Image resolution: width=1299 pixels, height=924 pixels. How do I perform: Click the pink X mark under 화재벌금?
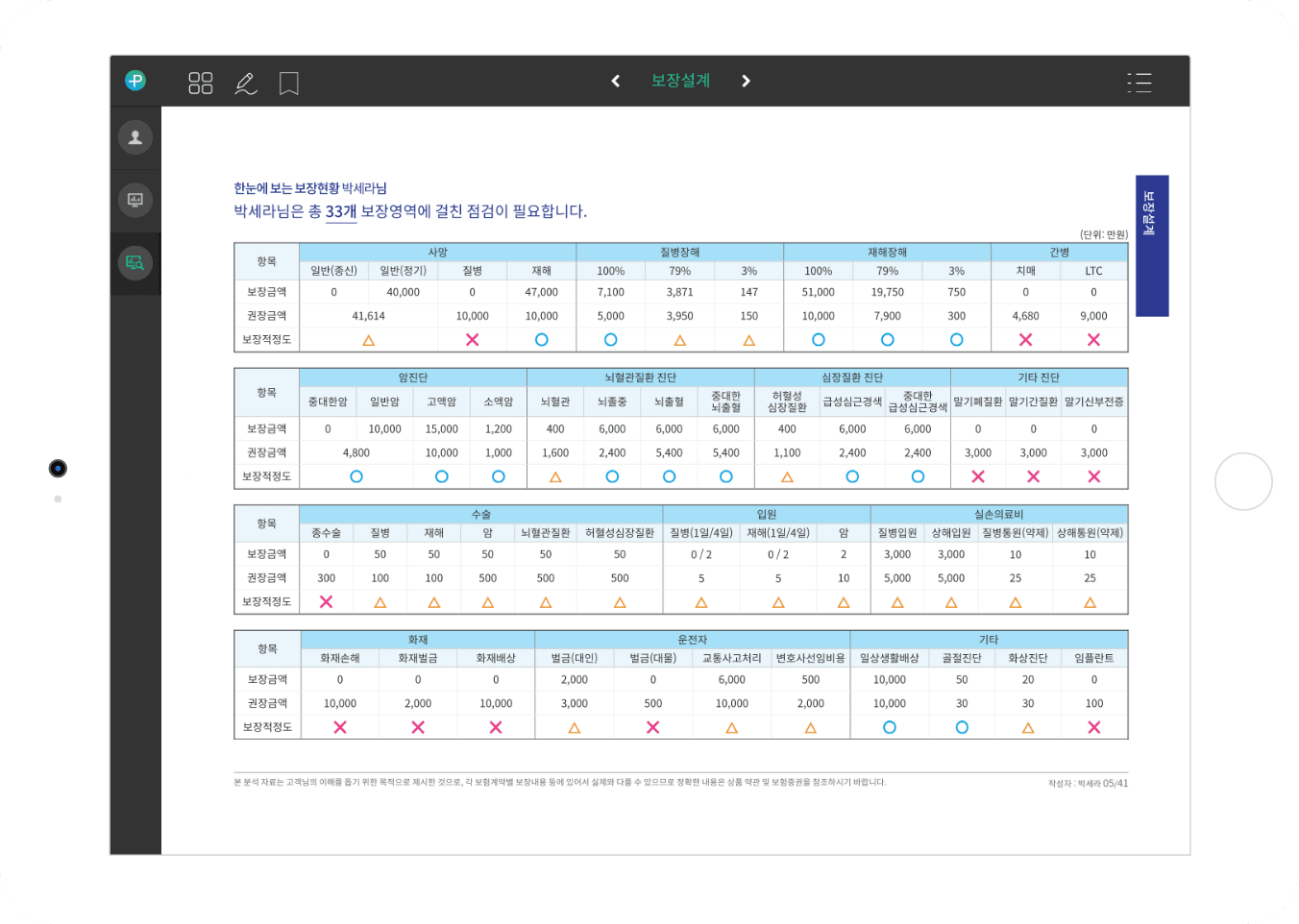tap(418, 727)
